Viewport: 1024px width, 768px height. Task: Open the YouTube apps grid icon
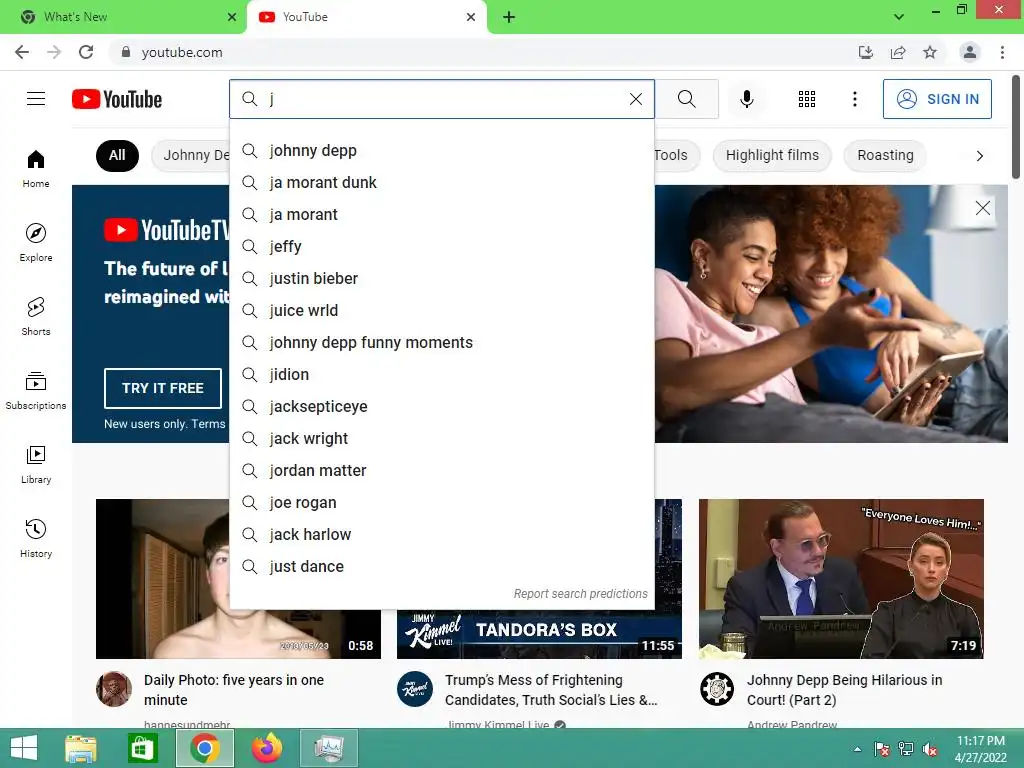(x=807, y=99)
